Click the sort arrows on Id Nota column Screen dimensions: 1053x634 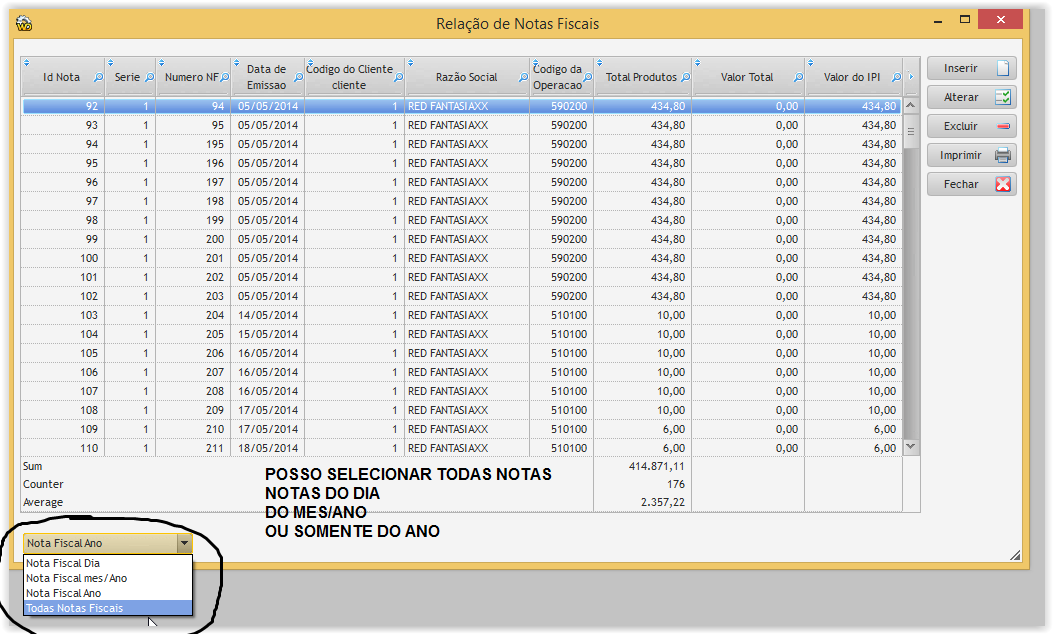[27, 63]
